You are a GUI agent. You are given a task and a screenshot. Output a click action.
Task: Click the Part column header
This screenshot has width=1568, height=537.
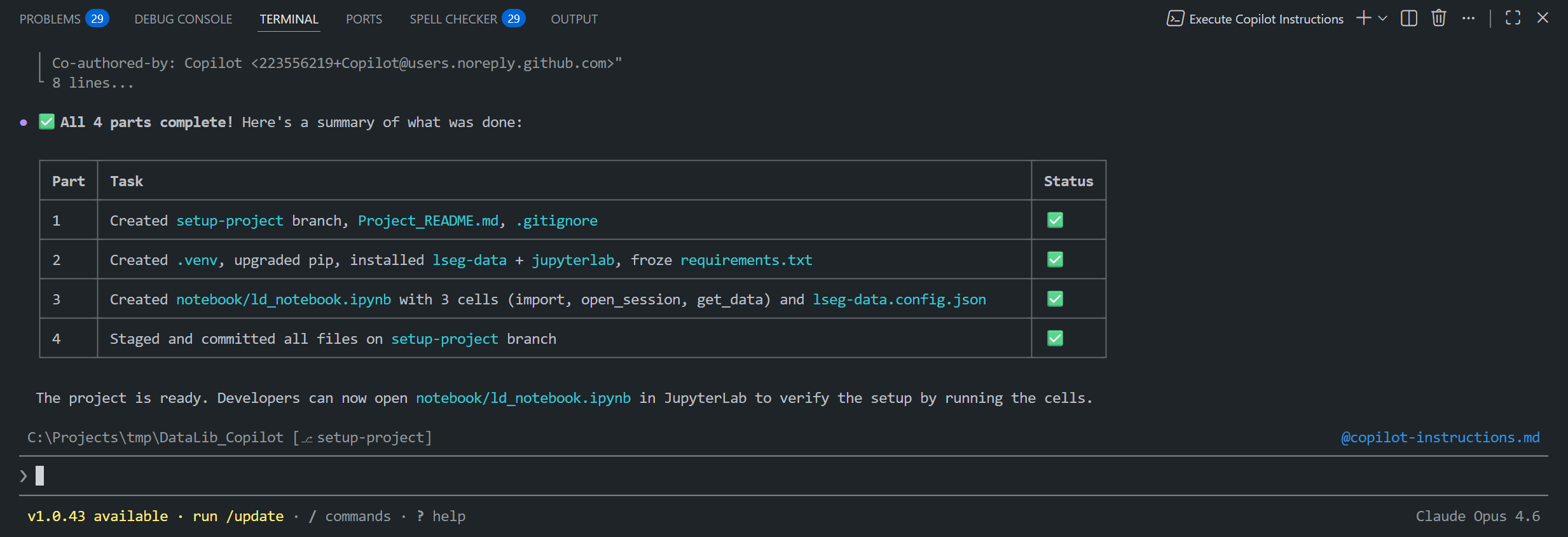click(x=68, y=181)
